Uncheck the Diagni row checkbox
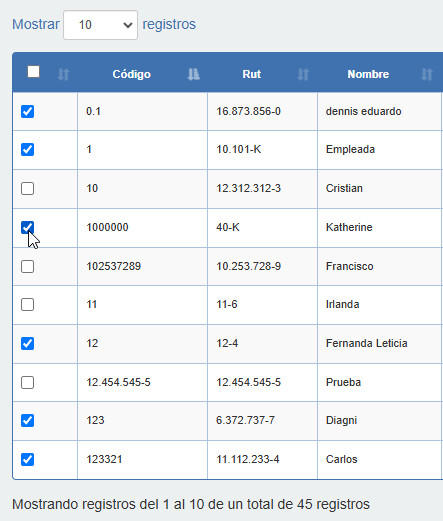443x521 pixels. pyautogui.click(x=27, y=420)
